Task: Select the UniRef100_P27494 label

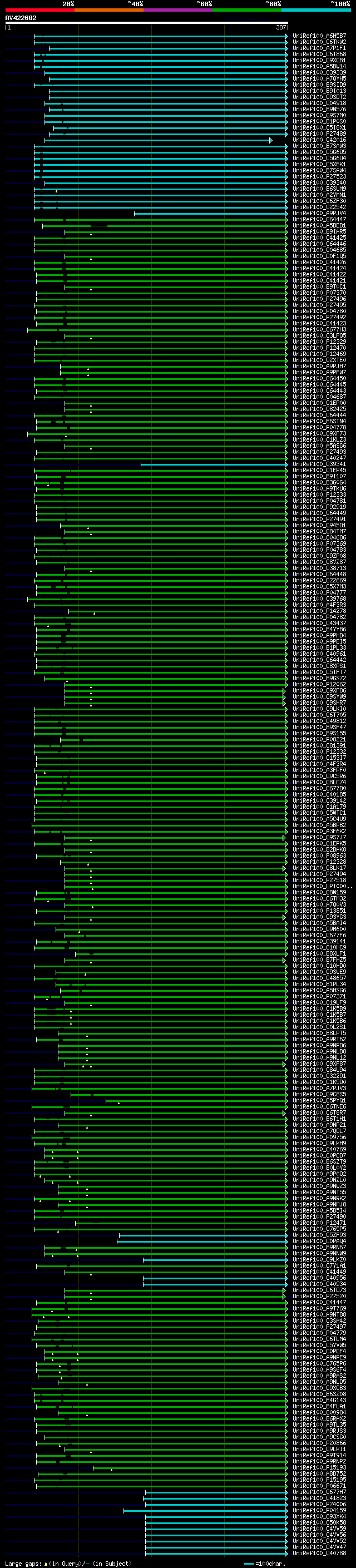Action: tap(319, 874)
